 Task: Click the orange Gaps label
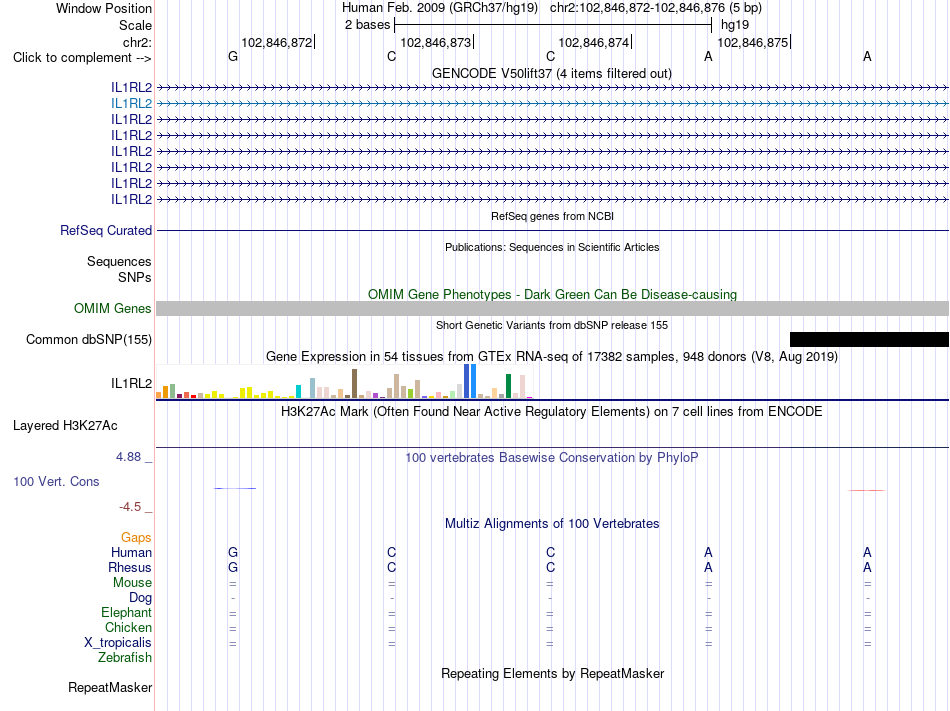[x=136, y=538]
